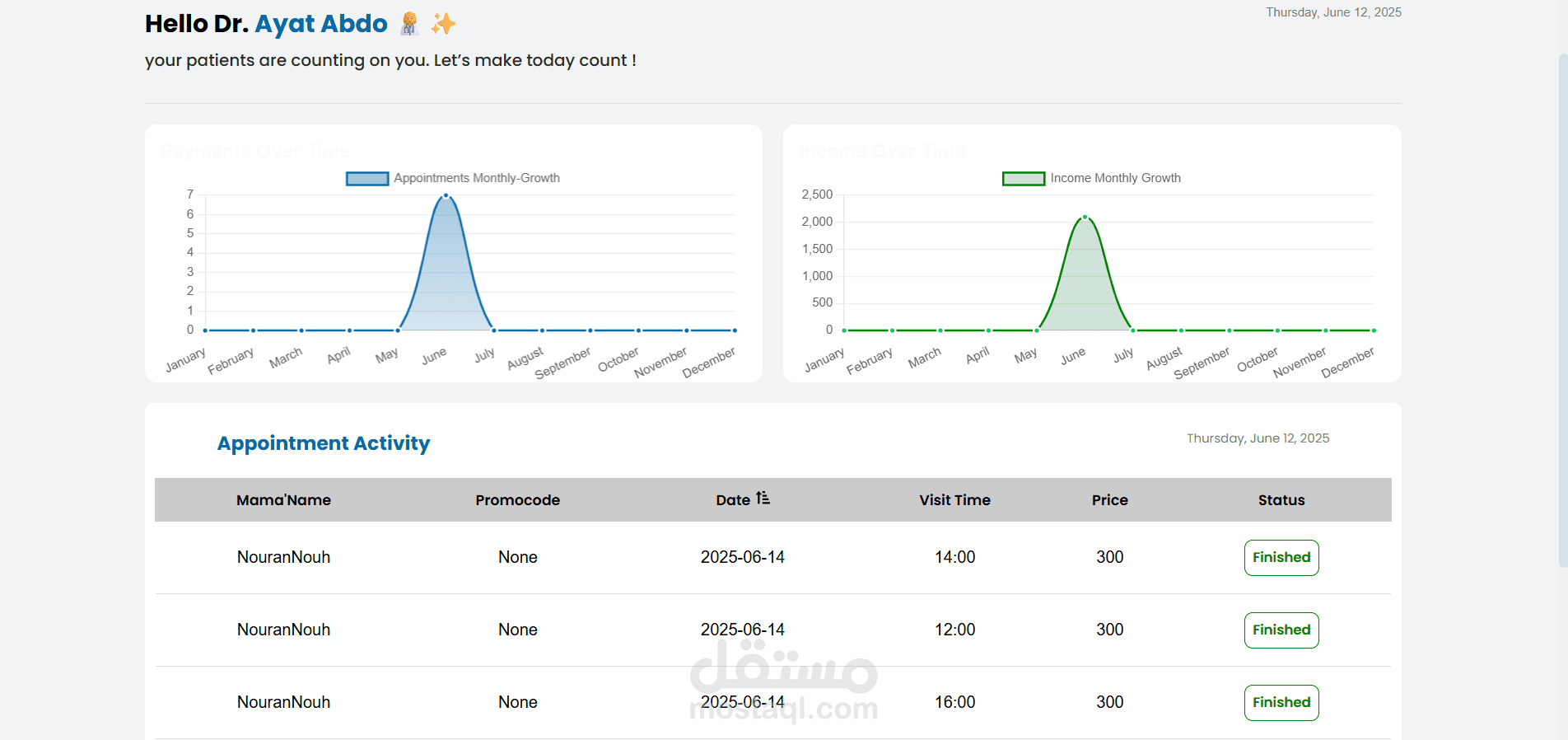Click the doctor emoji next to Ayat Abdo
The width and height of the screenshot is (1568, 740).
coord(409,24)
